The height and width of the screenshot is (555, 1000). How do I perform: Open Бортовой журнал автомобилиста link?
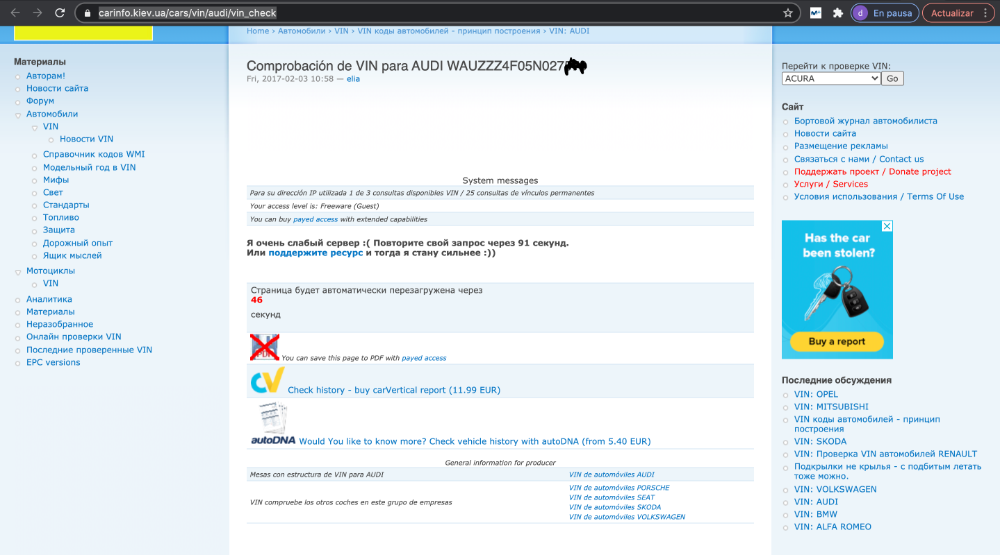(x=865, y=121)
